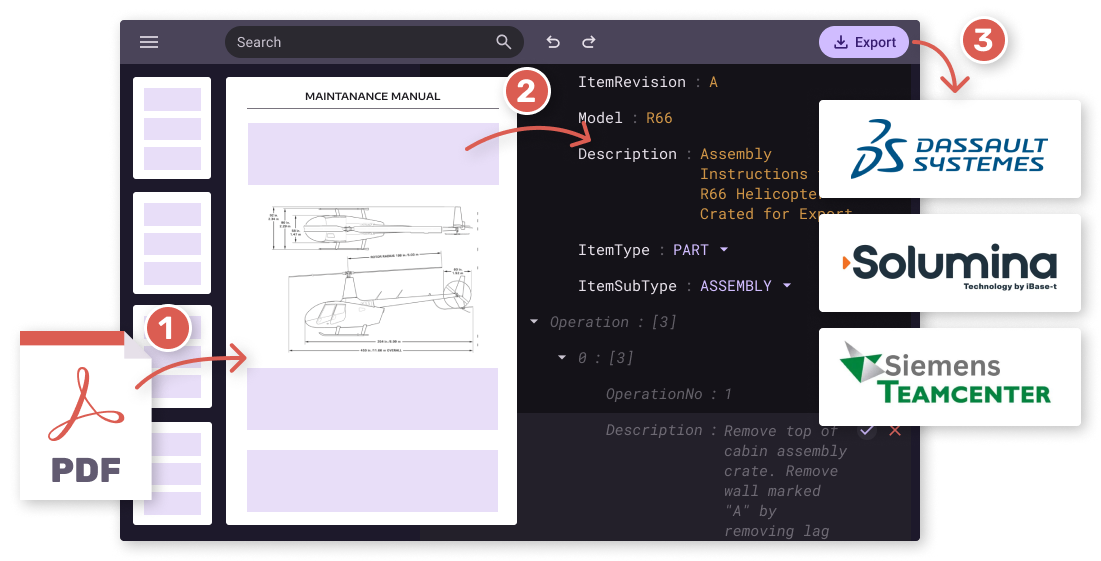1101x561 pixels.
Task: Open the hamburger menu
Action: point(149,42)
